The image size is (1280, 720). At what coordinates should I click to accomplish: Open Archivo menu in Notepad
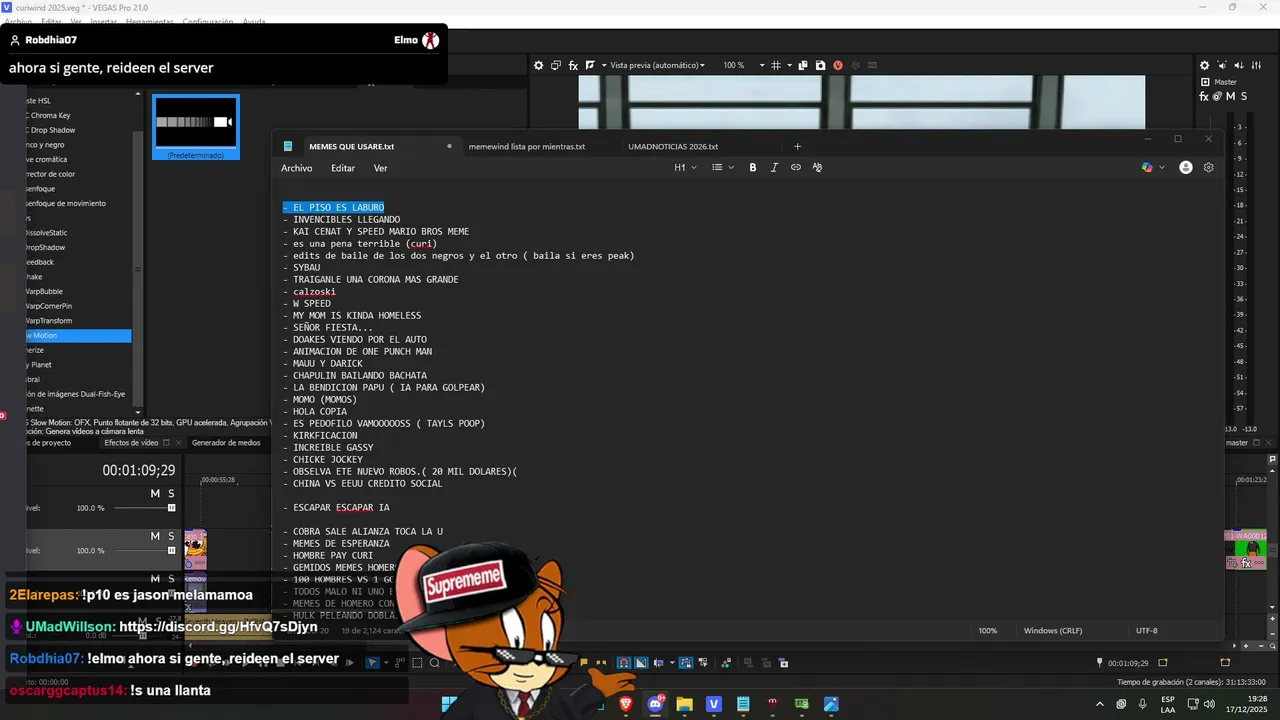(x=297, y=168)
